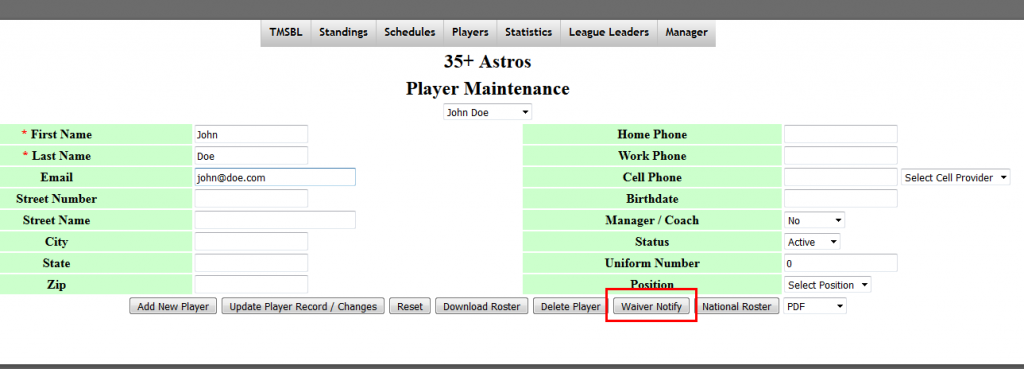
Task: Click the Reset button
Action: click(x=410, y=307)
